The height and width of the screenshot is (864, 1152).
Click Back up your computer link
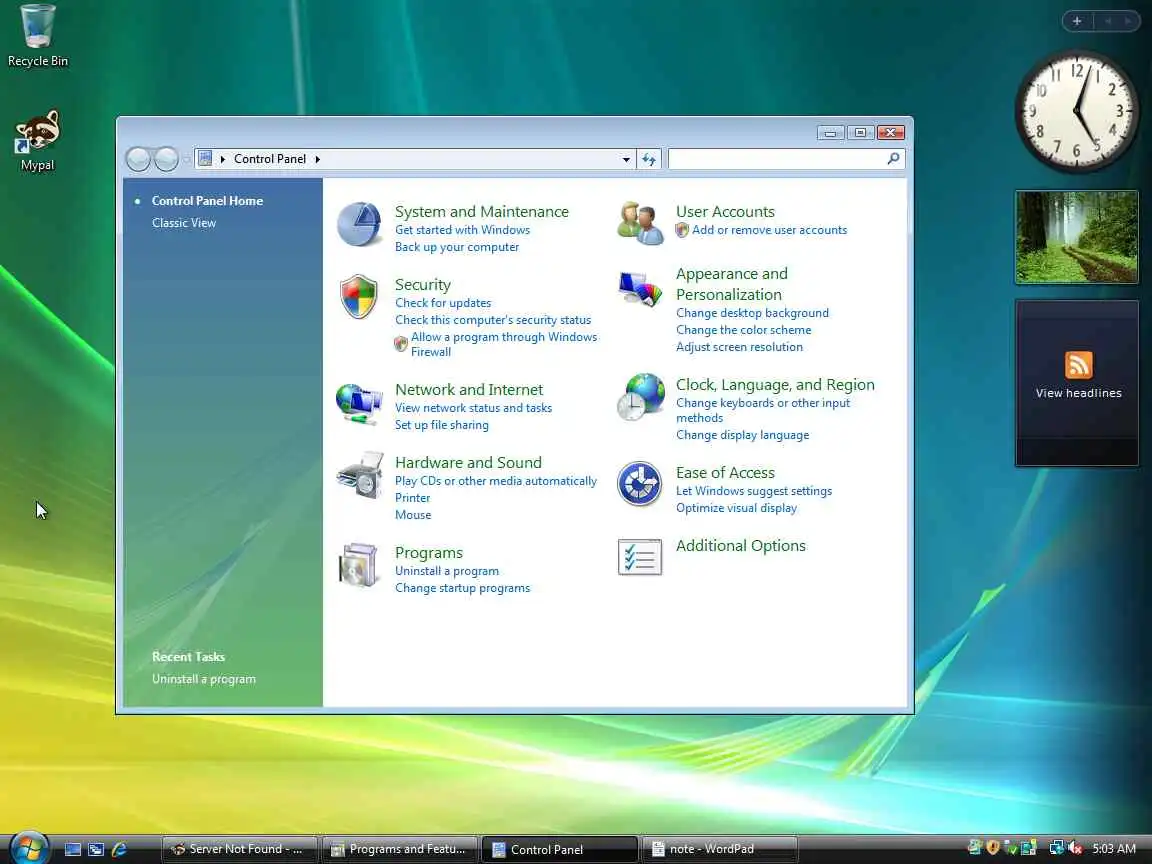click(x=457, y=247)
